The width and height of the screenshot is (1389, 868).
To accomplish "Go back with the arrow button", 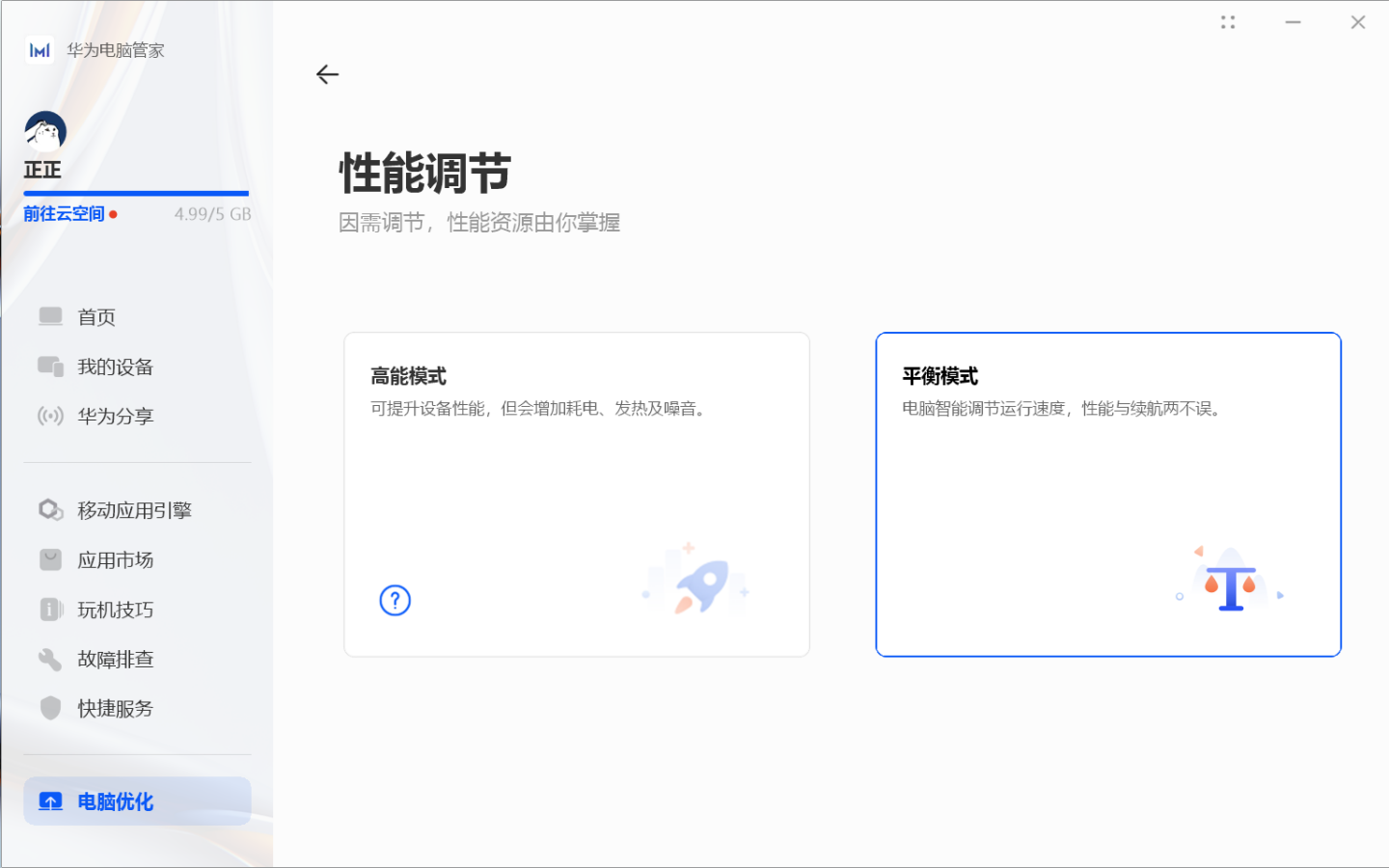I will click(x=328, y=74).
